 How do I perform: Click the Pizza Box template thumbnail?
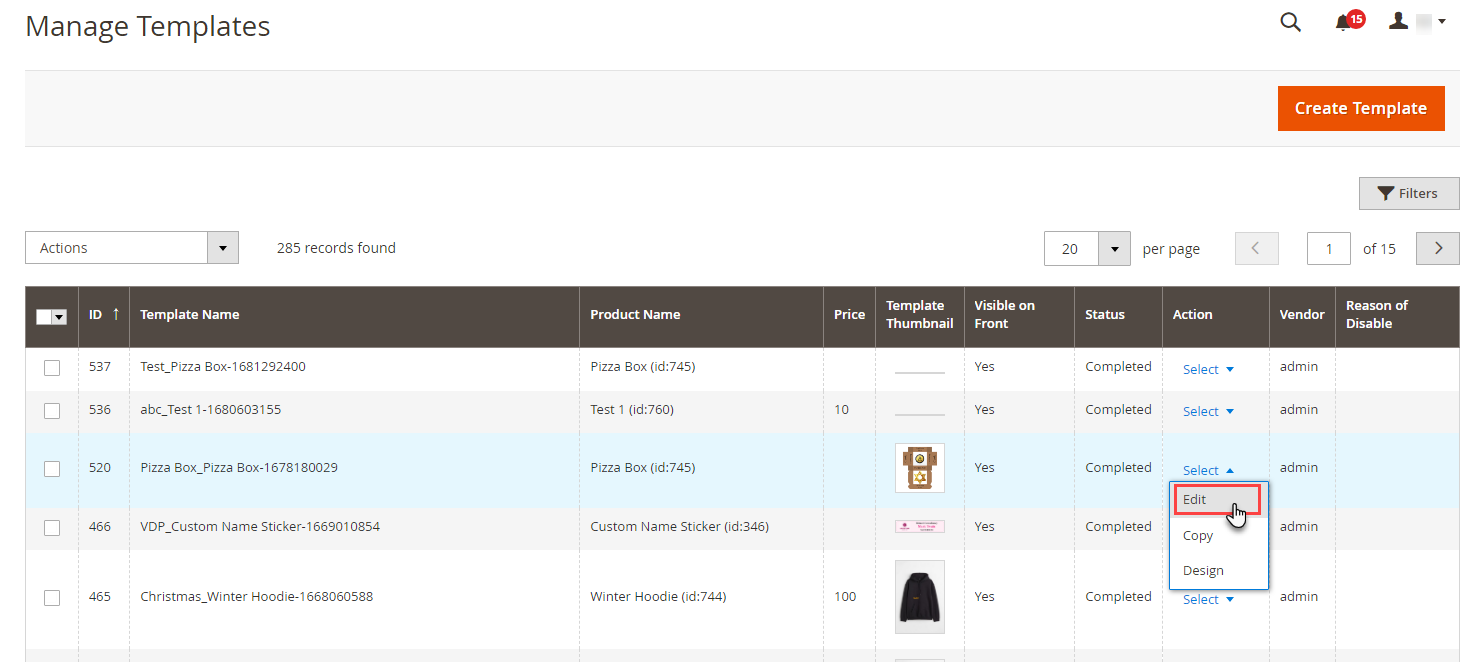(919, 468)
